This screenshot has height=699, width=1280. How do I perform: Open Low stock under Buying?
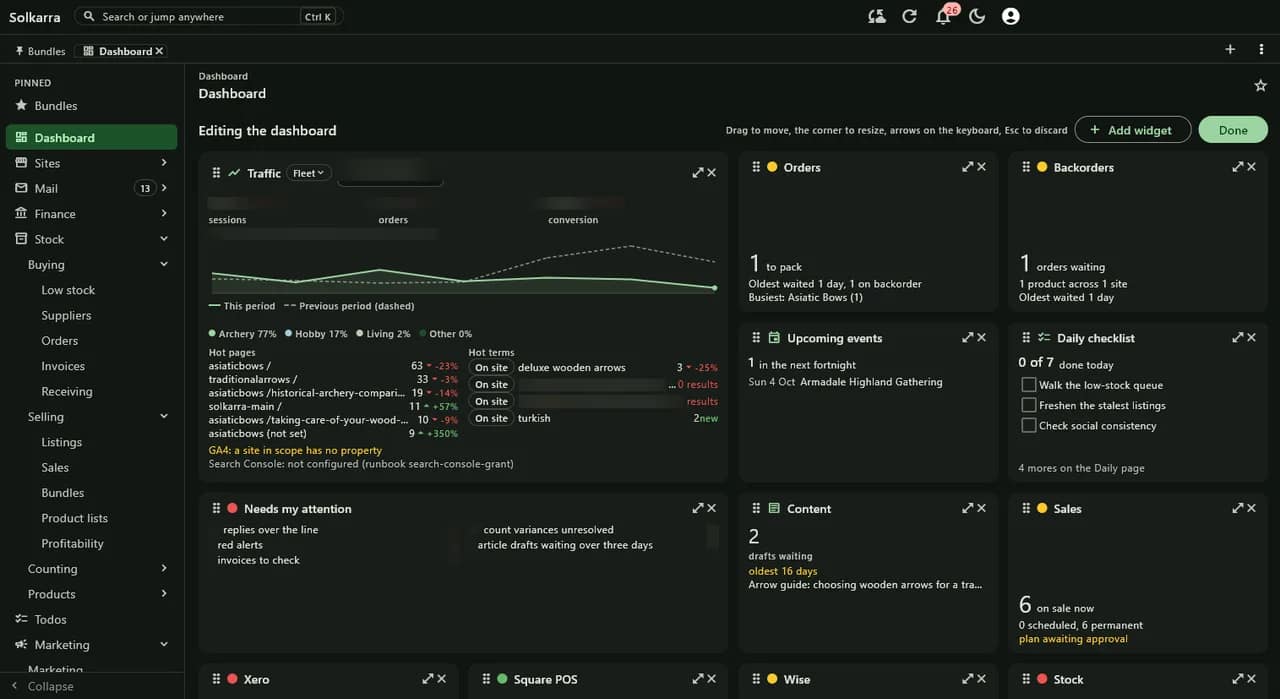[68, 290]
